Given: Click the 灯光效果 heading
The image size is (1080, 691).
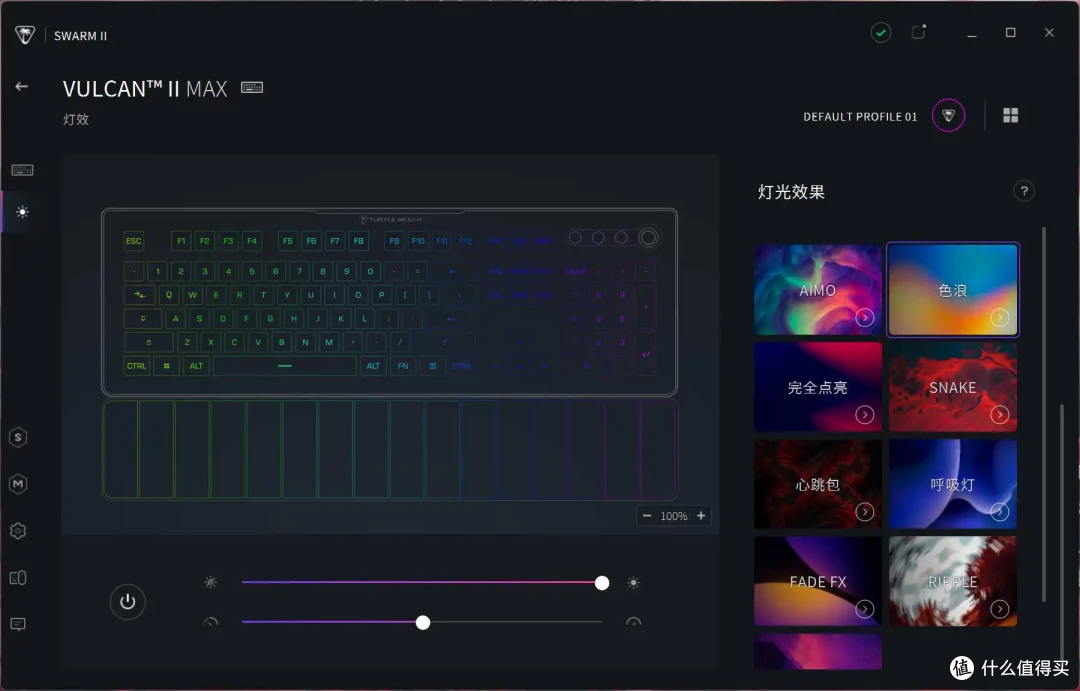Looking at the screenshot, I should 791,192.
